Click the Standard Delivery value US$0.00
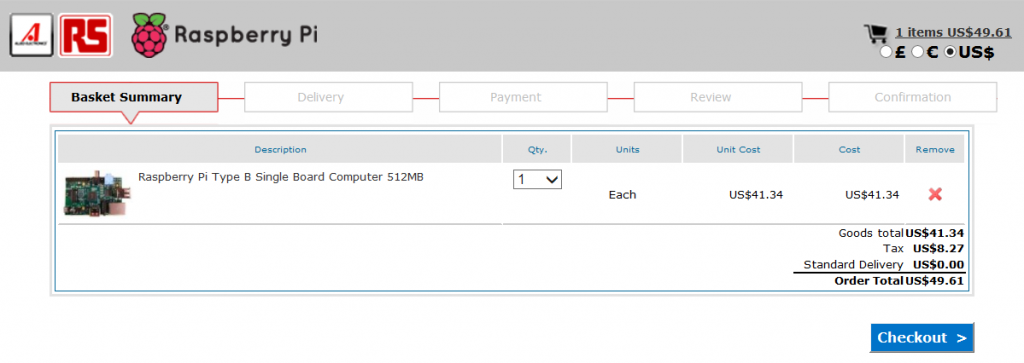Screen dimensions: 1024x363 (x=938, y=265)
